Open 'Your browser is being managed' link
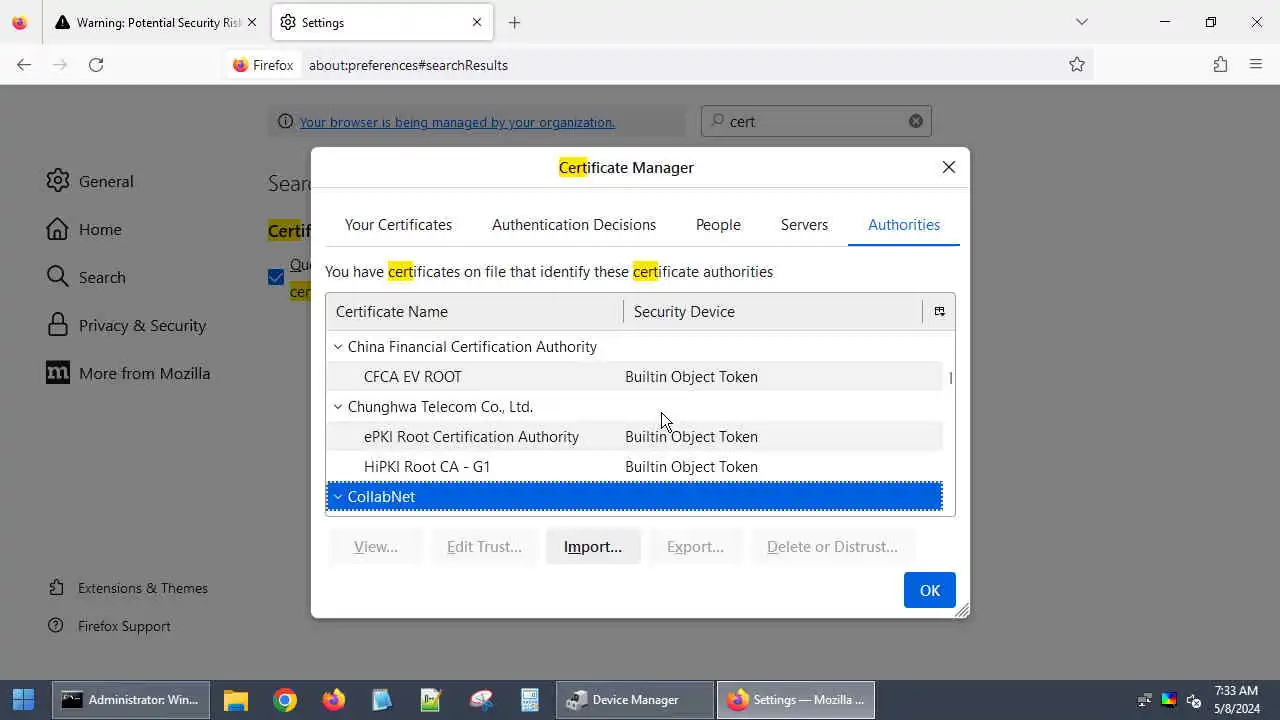This screenshot has width=1280, height=720. 457,122
